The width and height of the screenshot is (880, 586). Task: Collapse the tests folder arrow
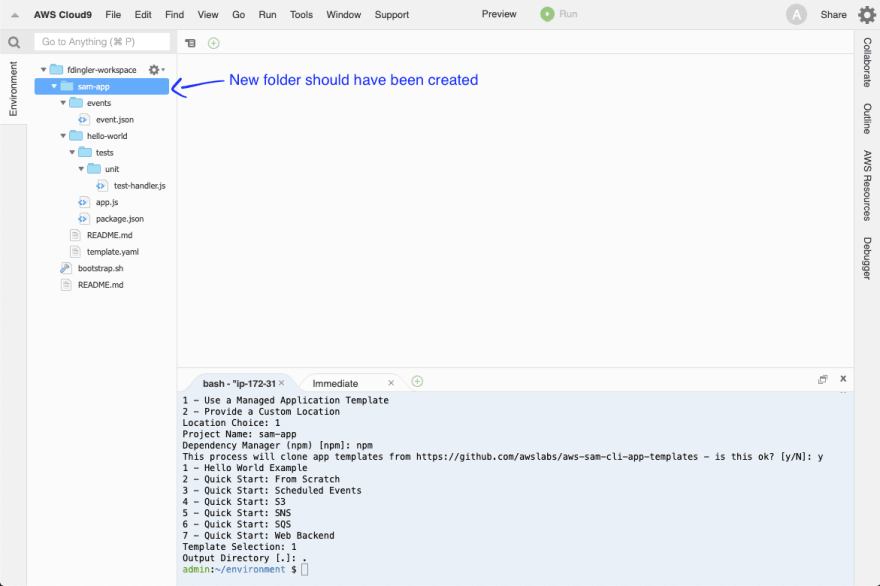click(72, 153)
